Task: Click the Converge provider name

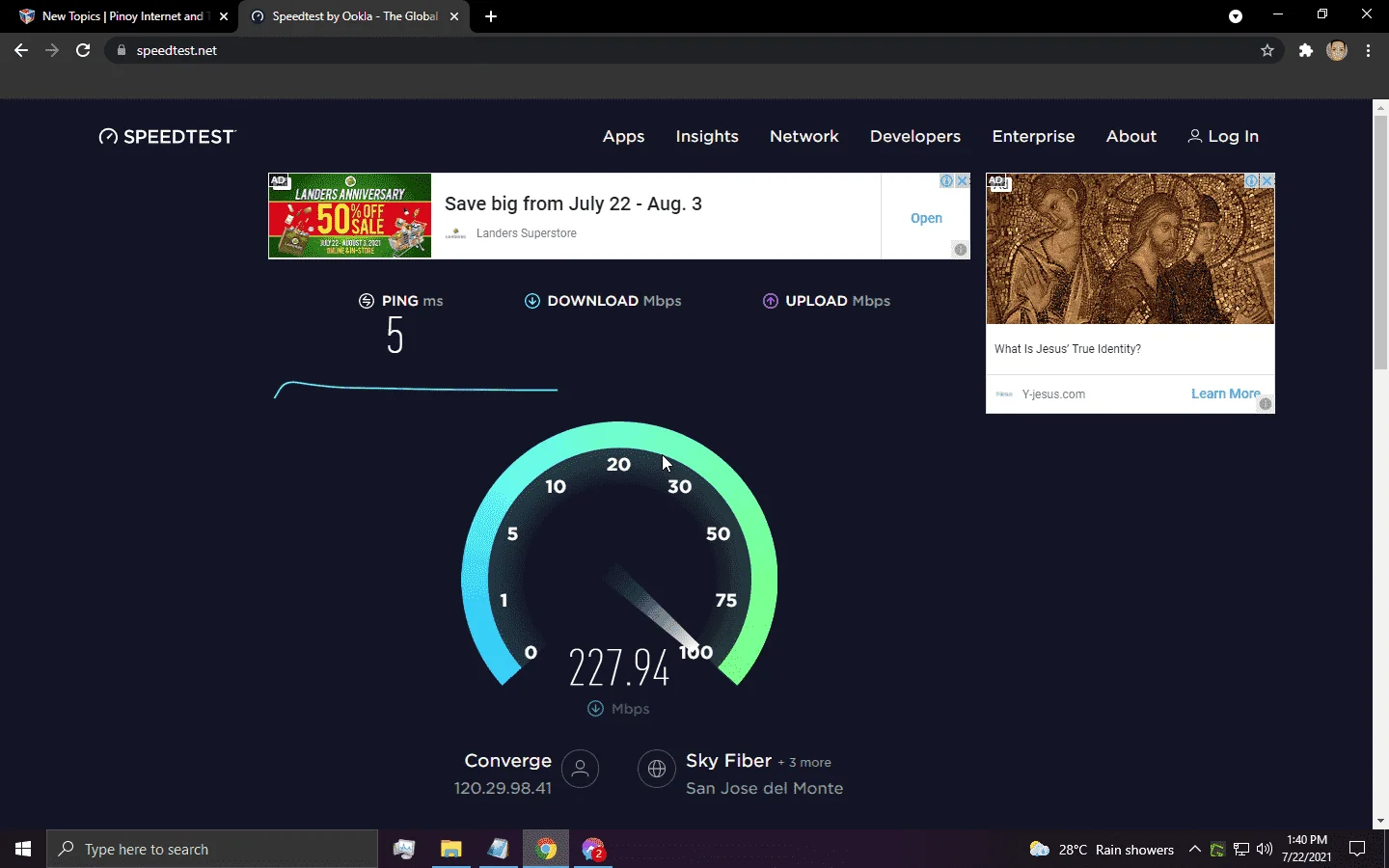Action: click(508, 761)
